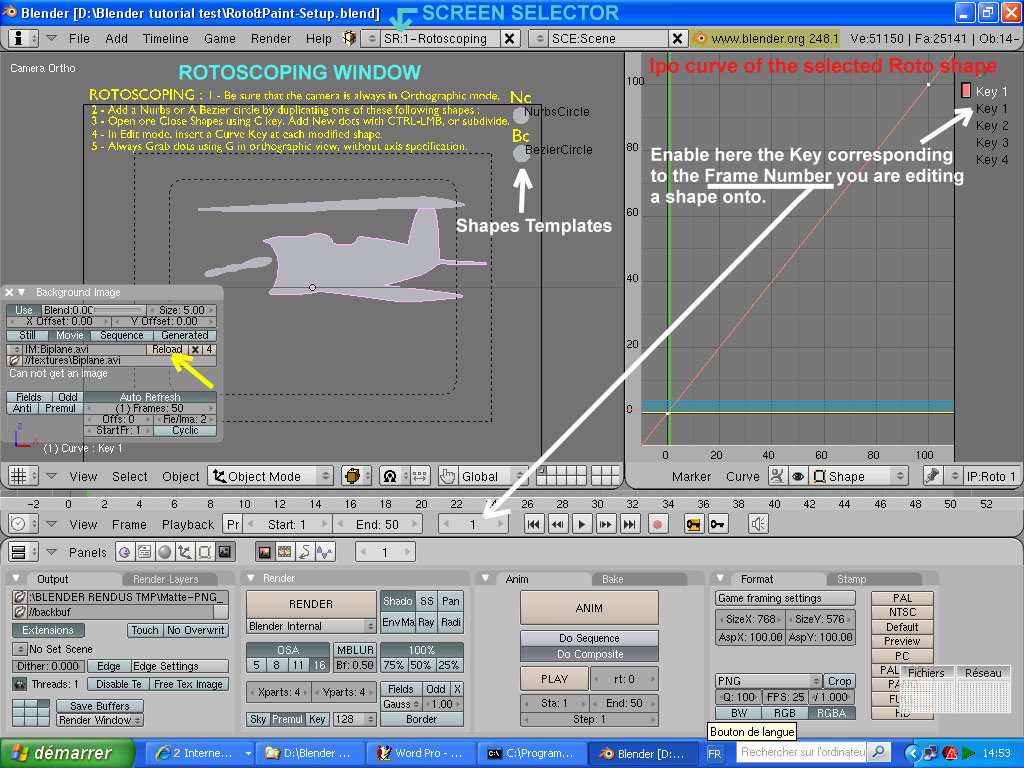Toggle the Shado render option
This screenshot has width=1024, height=768.
pos(397,601)
